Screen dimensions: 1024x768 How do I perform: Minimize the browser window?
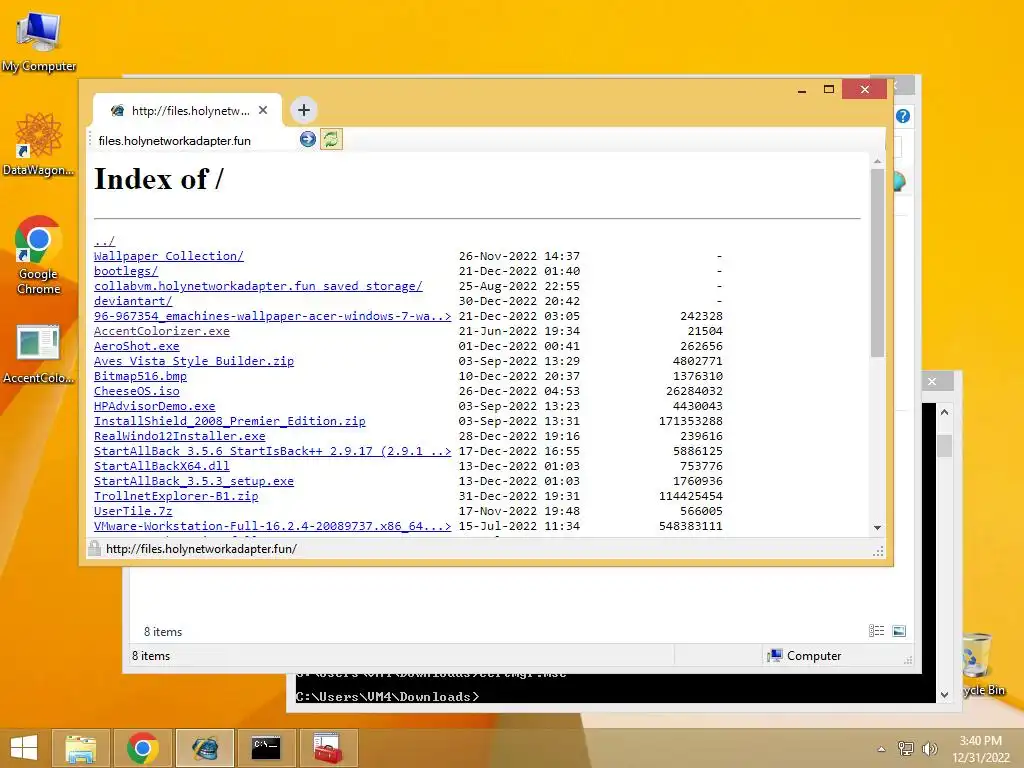click(x=802, y=90)
